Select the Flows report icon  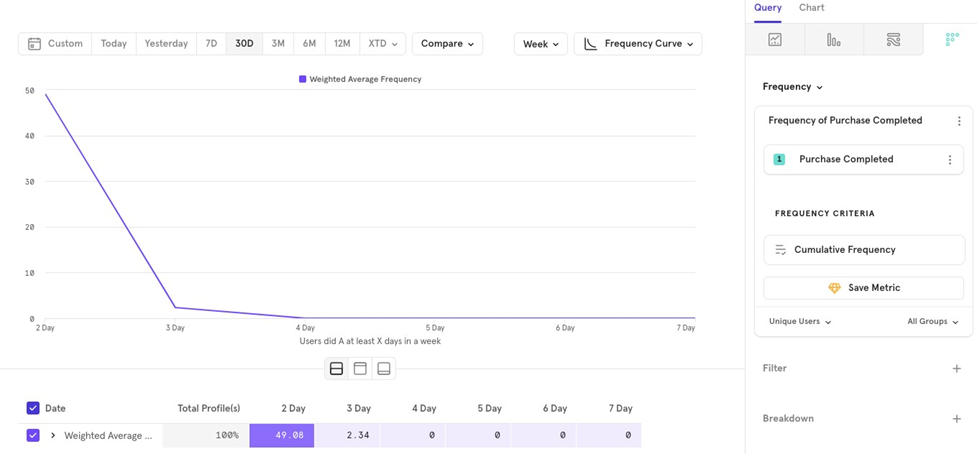click(893, 40)
